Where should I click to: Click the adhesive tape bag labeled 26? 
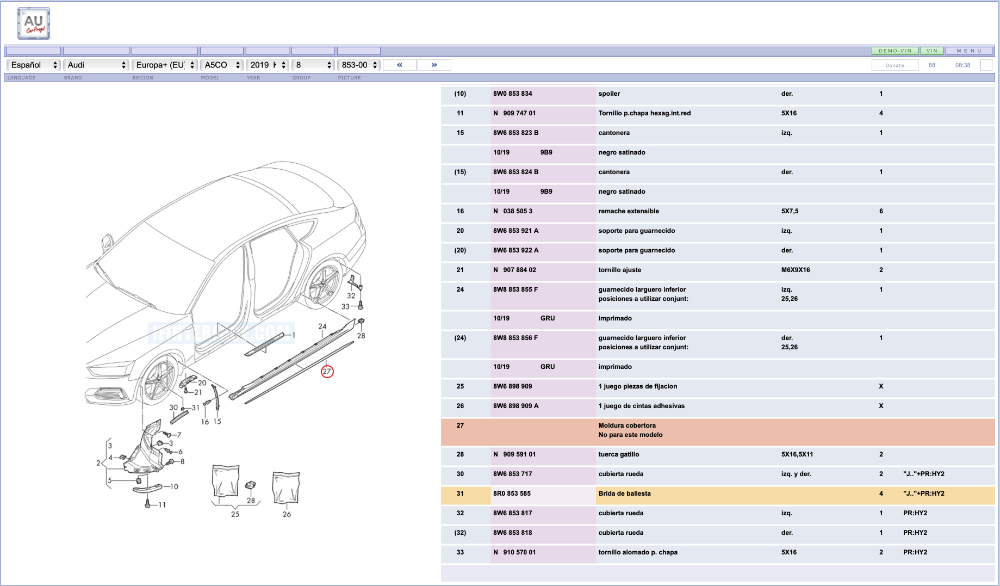click(x=286, y=487)
